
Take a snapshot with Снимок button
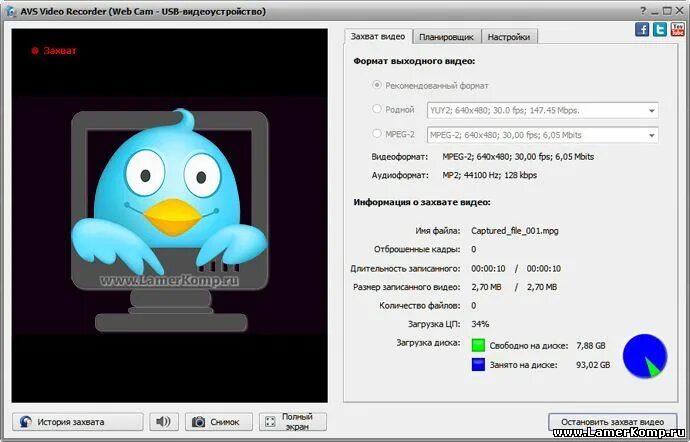pos(219,421)
